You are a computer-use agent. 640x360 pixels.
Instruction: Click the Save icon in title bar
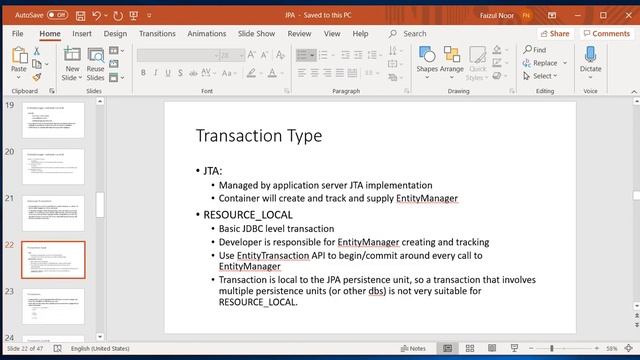point(80,16)
